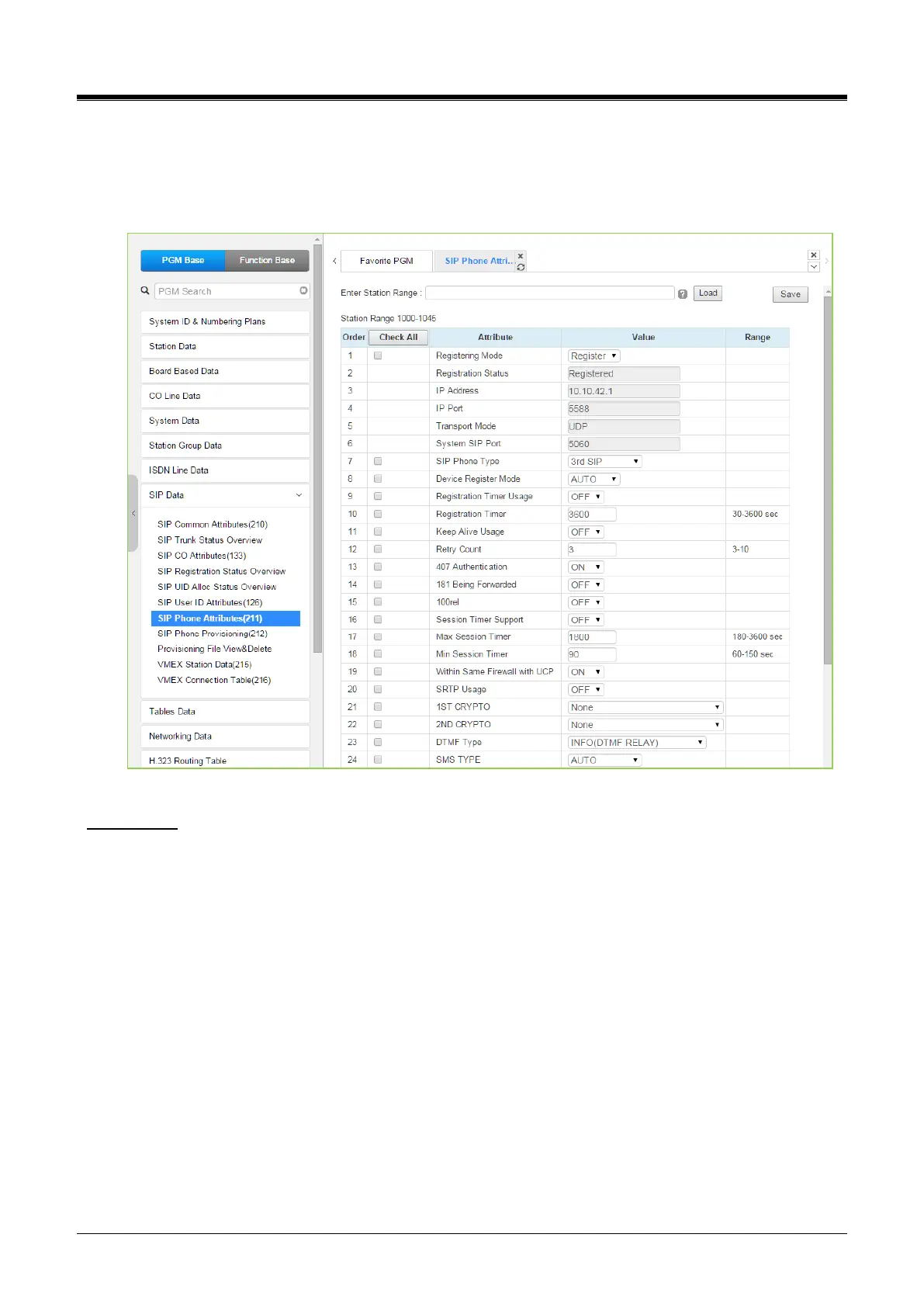The width and height of the screenshot is (924, 1307).
Task: Open the tab list dropdown icon
Action: click(813, 266)
